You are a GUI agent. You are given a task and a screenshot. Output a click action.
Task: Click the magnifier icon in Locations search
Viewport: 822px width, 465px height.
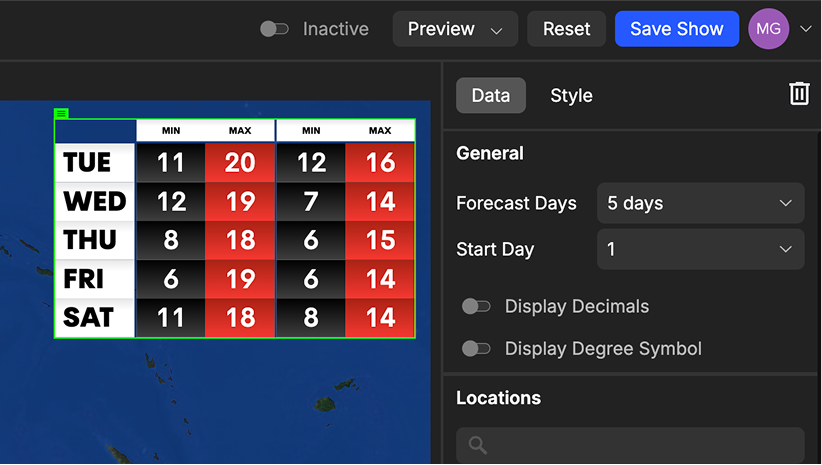pos(478,445)
